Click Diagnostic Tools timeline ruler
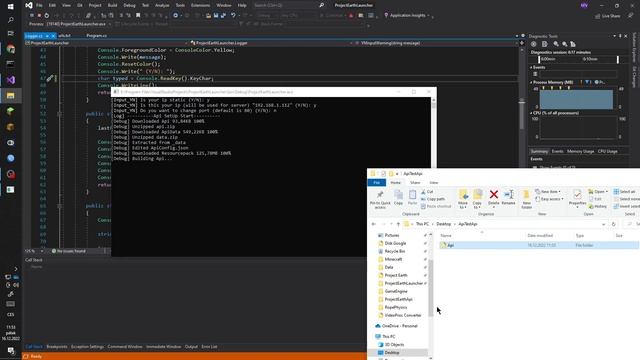640x360 pixels. (579, 59)
